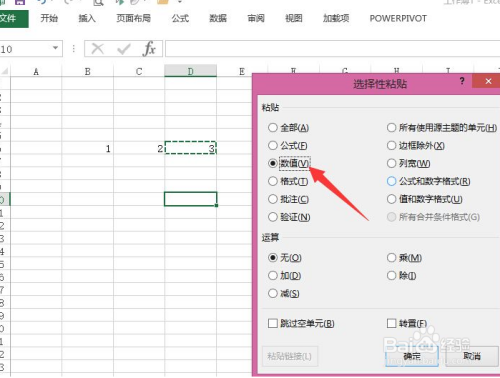Viewport: 500px width, 378px height.
Task: Select column B header
Action: 87,71
